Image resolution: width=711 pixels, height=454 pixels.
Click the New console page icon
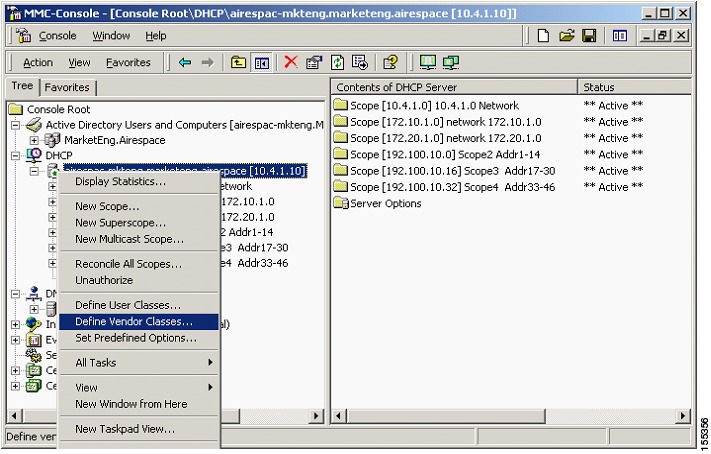pos(543,35)
